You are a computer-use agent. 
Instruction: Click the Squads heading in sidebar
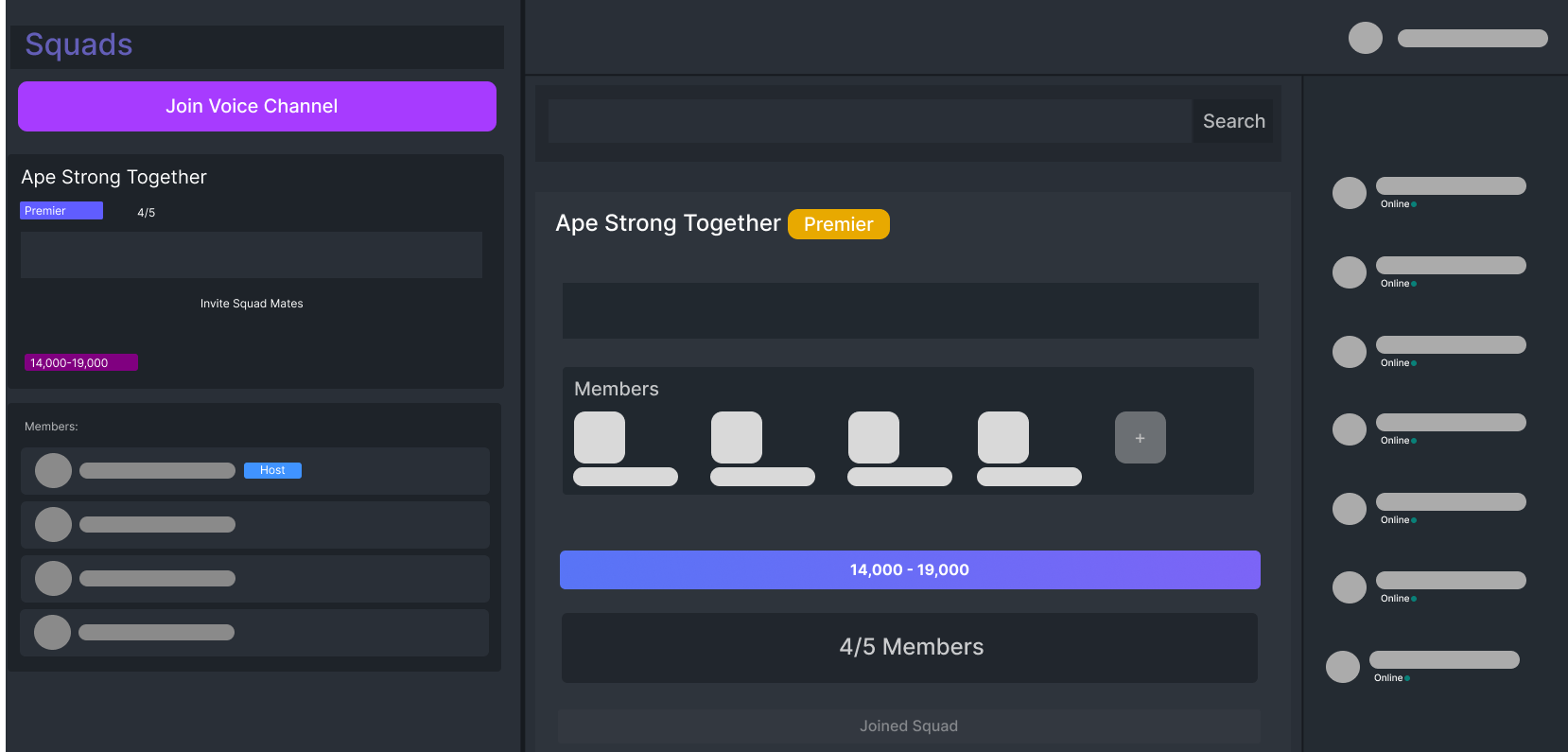tap(78, 44)
